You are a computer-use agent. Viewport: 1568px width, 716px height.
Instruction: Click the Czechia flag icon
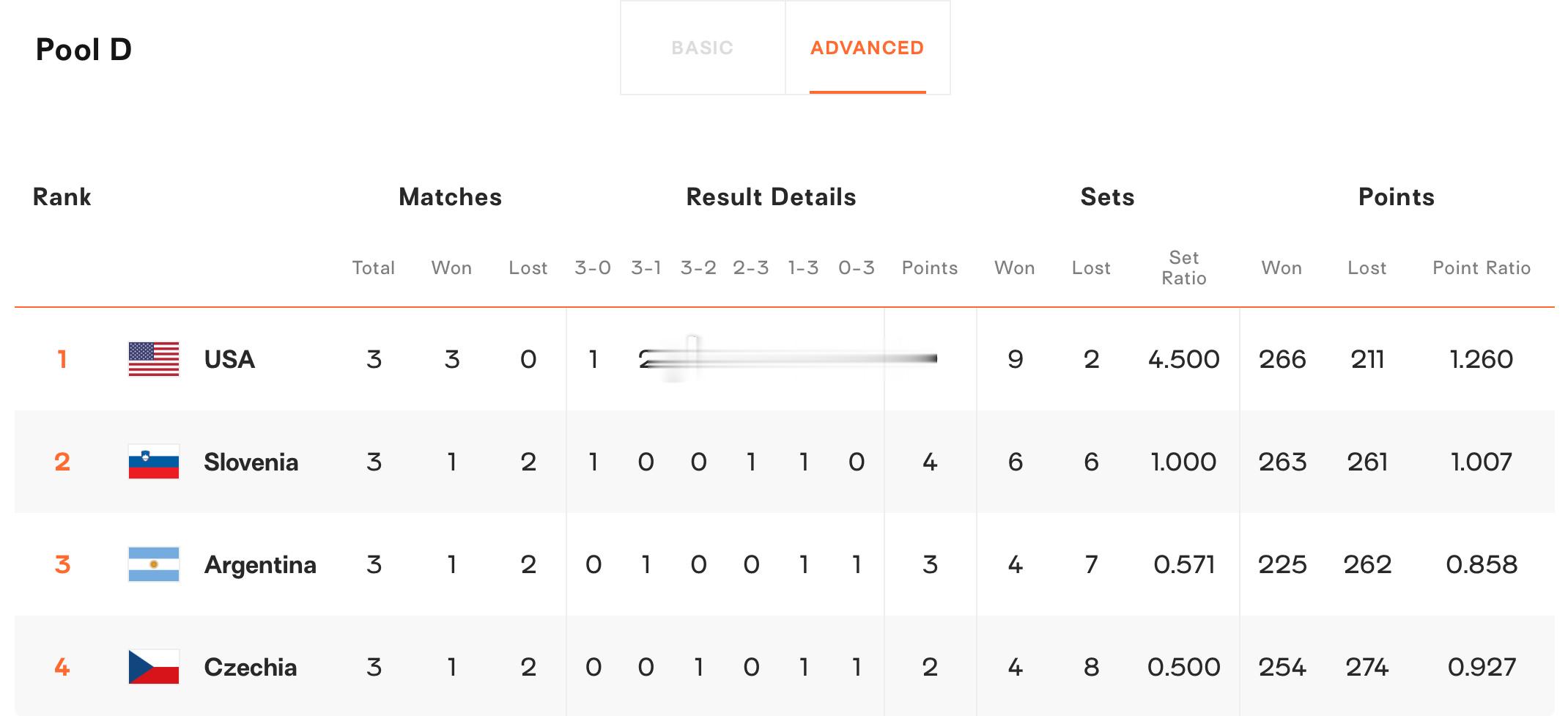click(x=154, y=667)
